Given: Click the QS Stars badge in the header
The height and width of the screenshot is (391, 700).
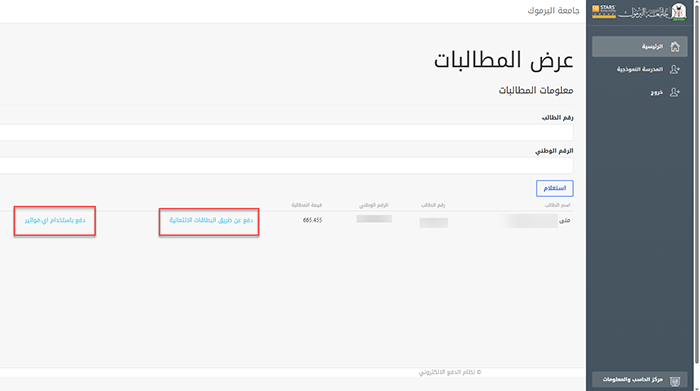Looking at the screenshot, I should (x=604, y=12).
